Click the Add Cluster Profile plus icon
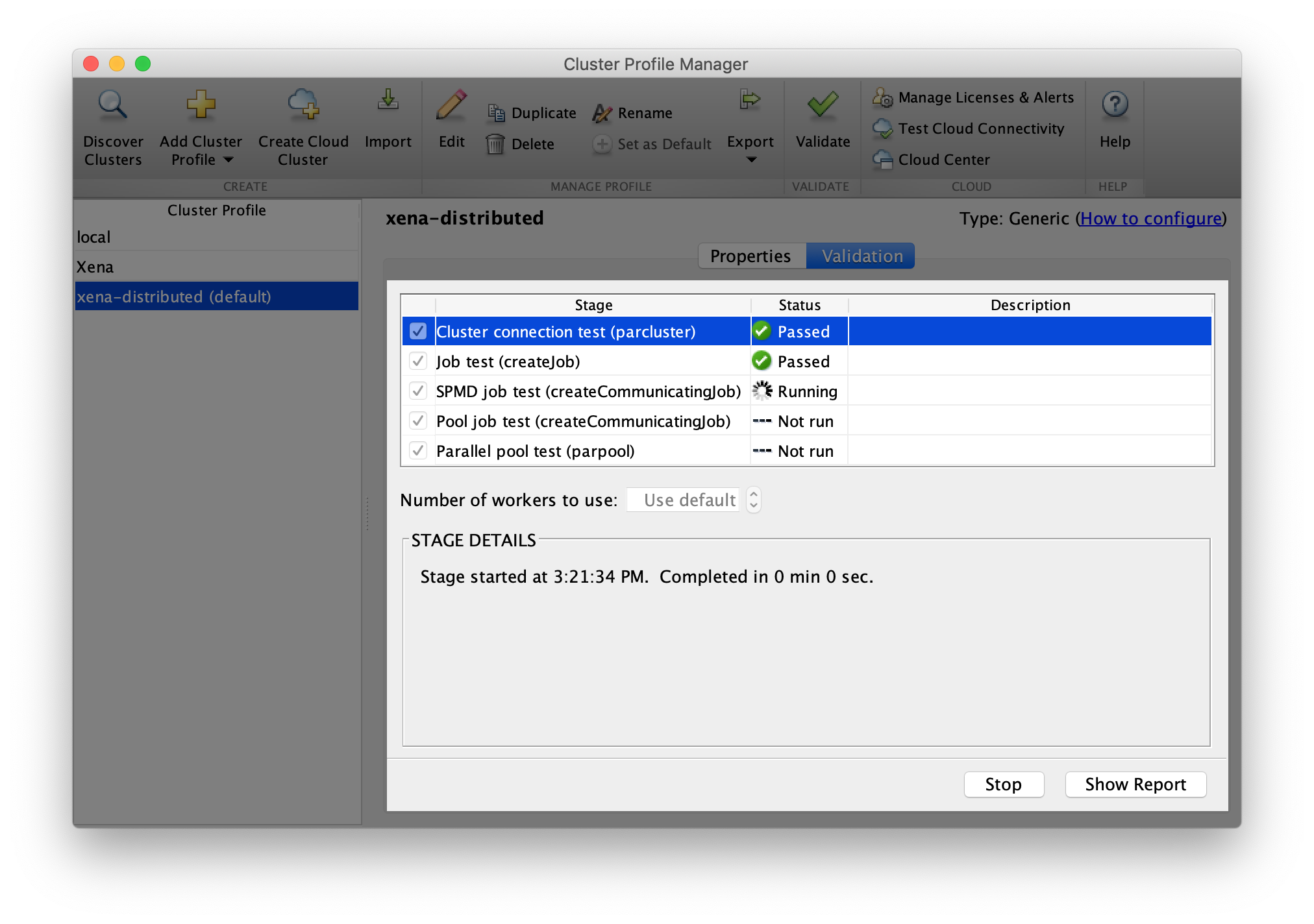Image resolution: width=1314 pixels, height=924 pixels. pos(201,104)
